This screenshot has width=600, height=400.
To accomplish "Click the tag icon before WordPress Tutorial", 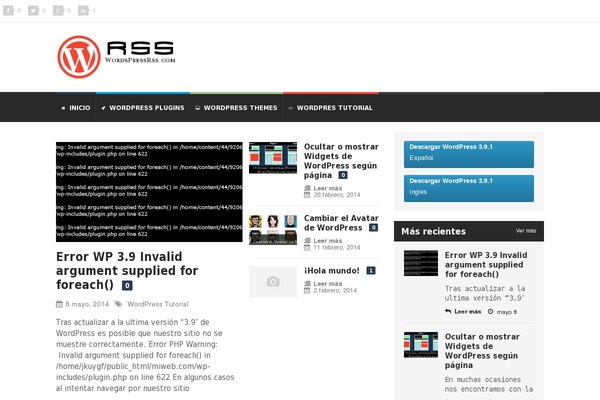I will click(x=119, y=304).
